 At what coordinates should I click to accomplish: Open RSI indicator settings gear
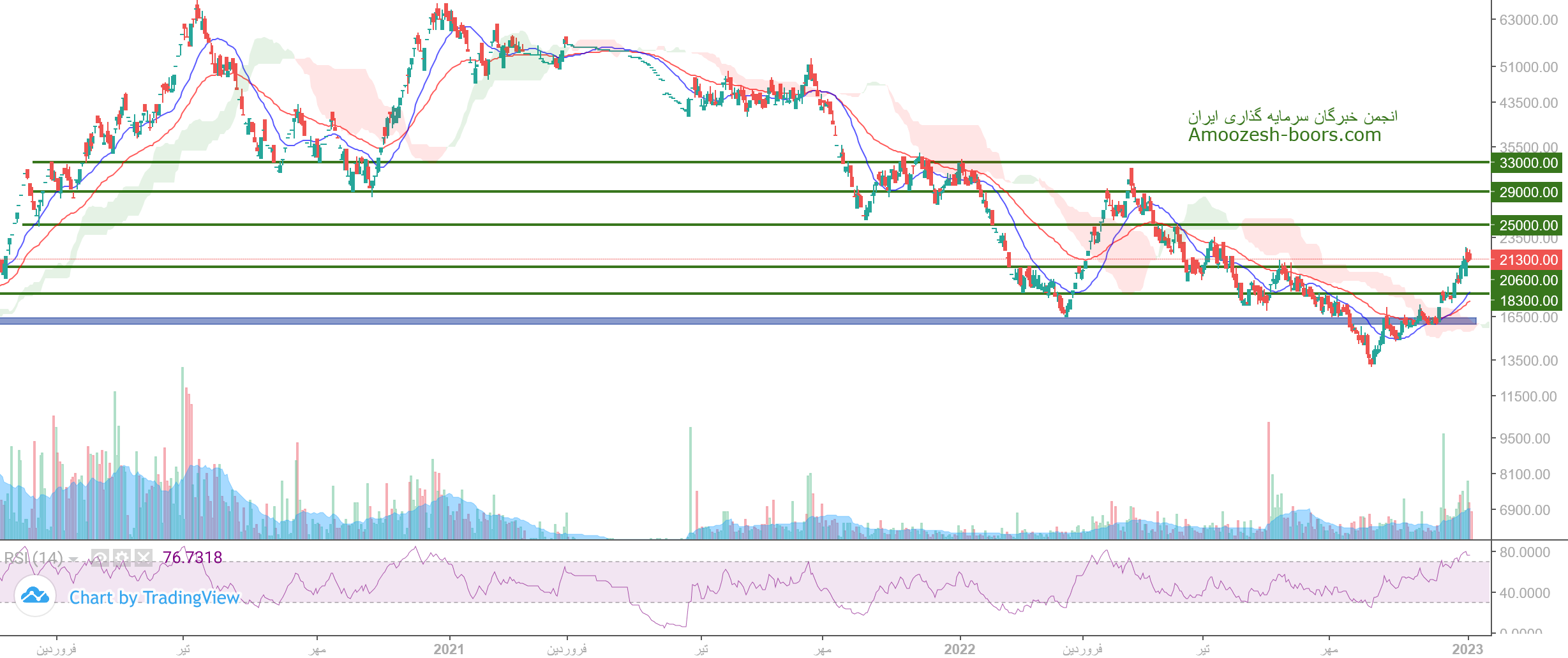point(122,558)
